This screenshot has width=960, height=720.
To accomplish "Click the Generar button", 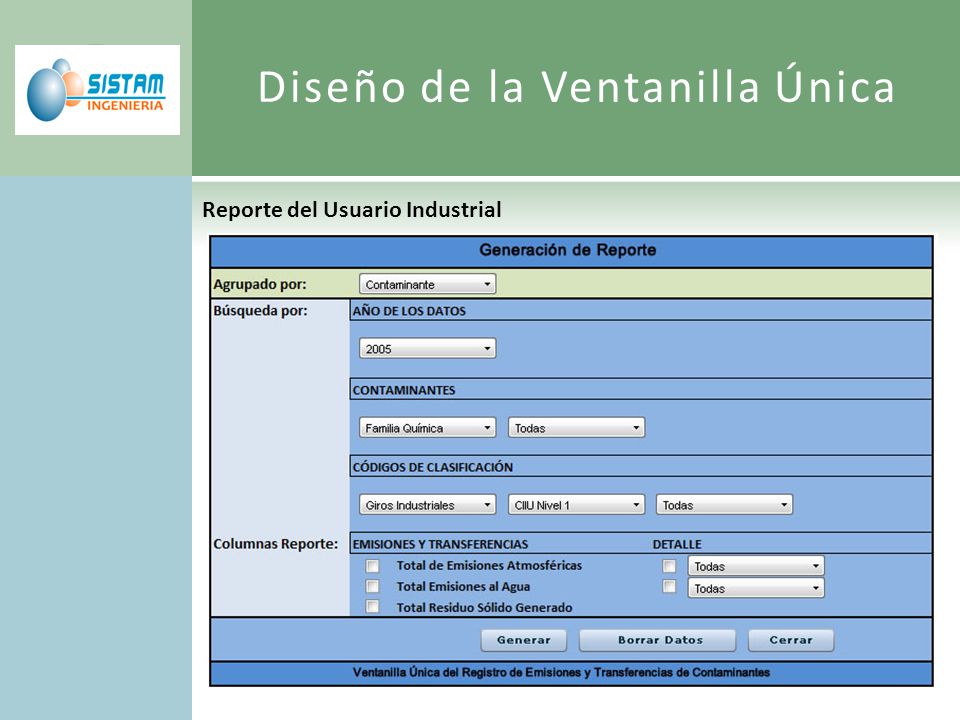I will [523, 640].
